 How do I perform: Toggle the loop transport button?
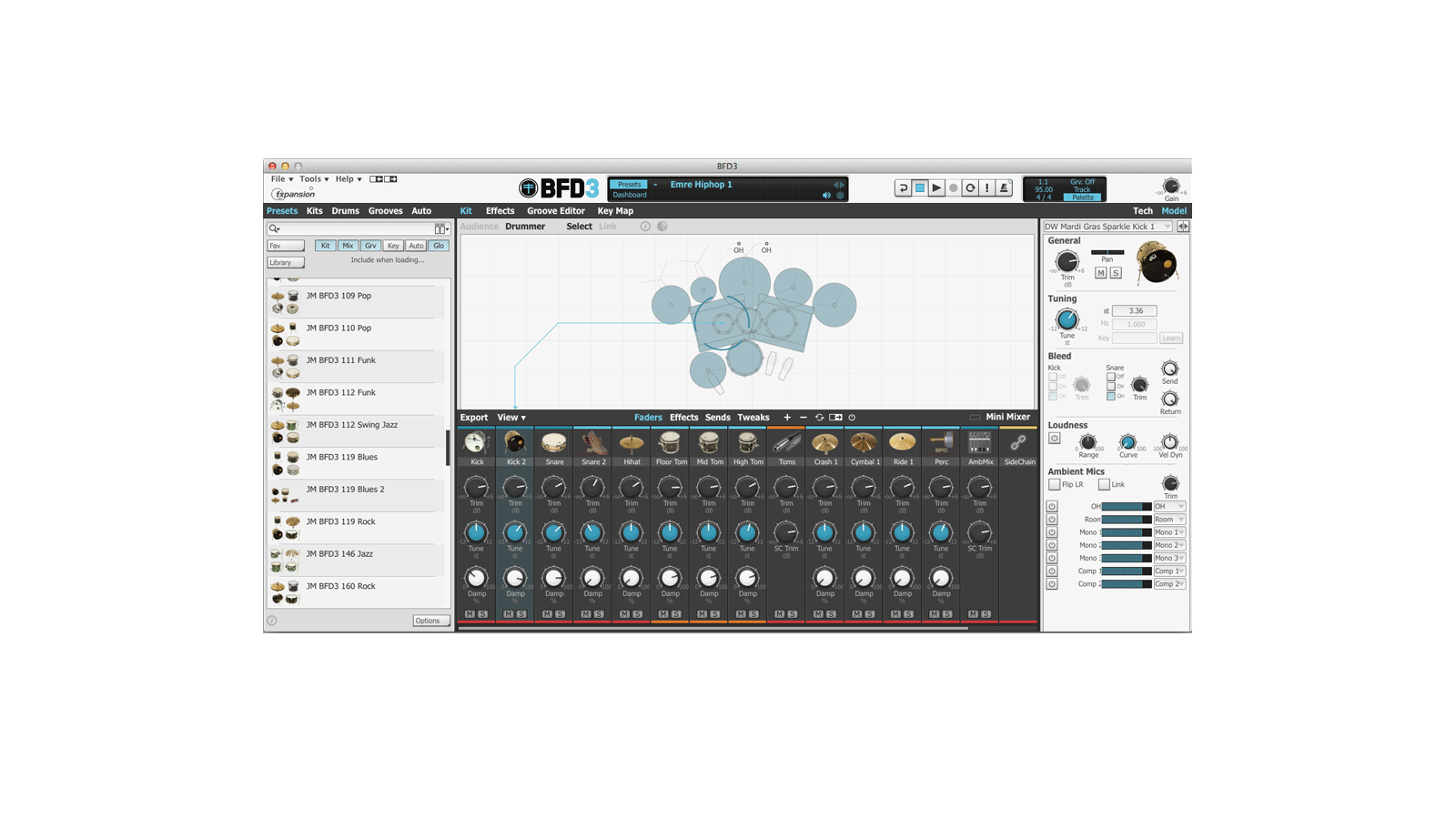point(970,187)
